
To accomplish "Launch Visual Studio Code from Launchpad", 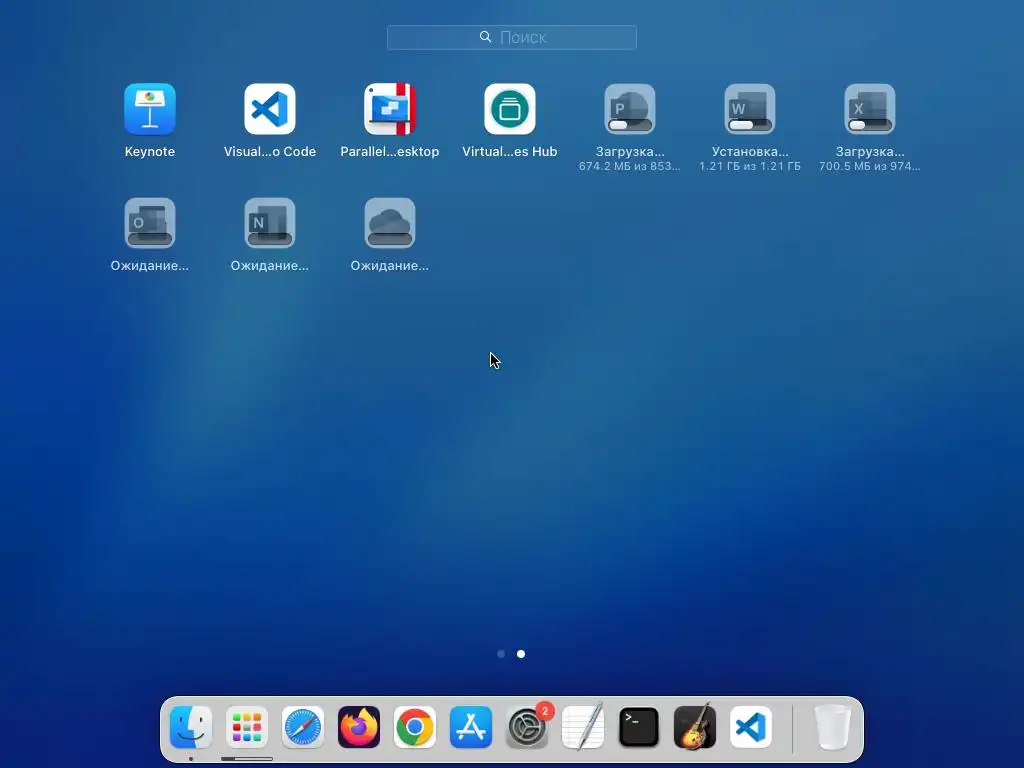I will (270, 108).
